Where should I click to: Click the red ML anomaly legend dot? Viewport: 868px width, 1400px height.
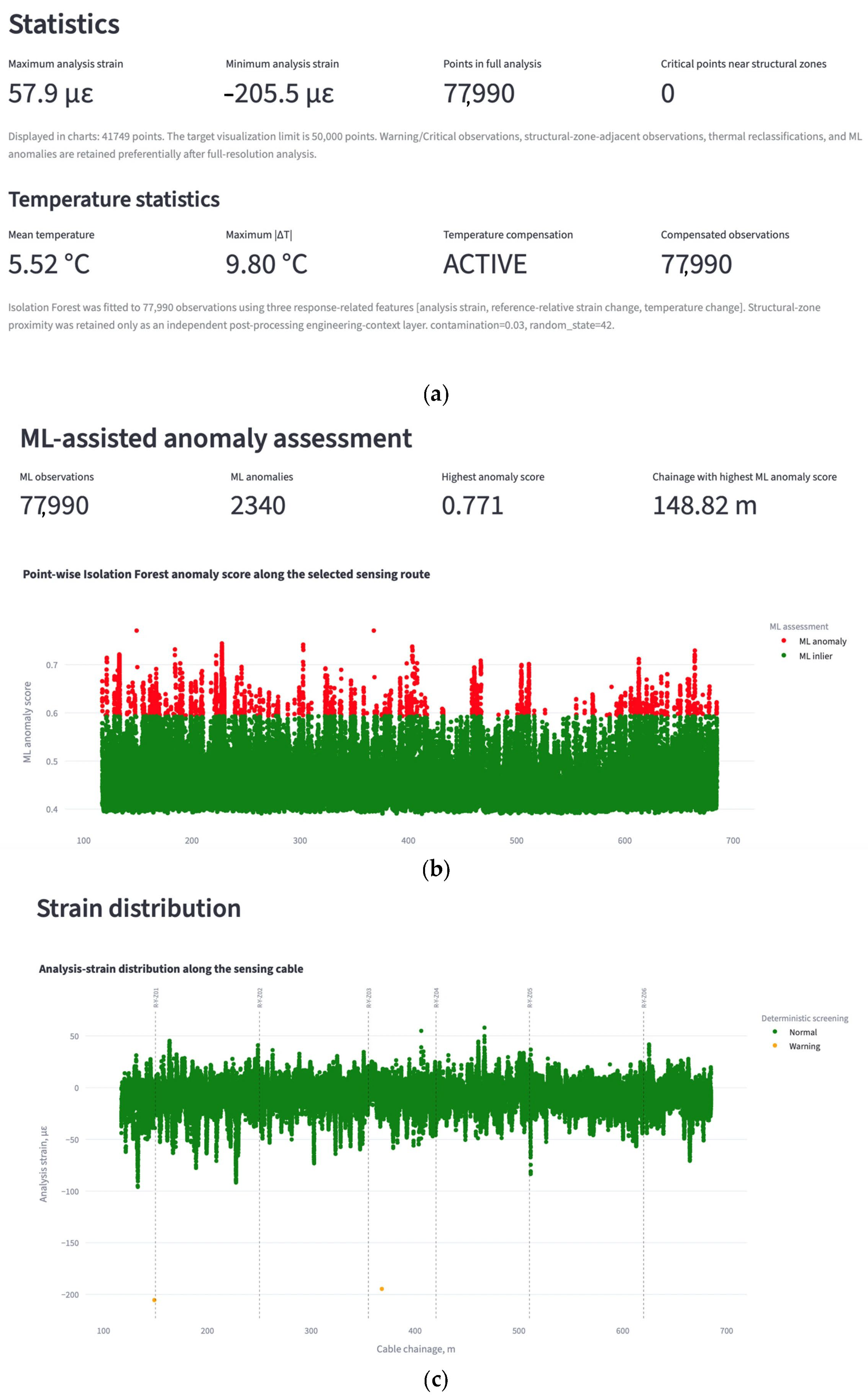pyautogui.click(x=784, y=640)
